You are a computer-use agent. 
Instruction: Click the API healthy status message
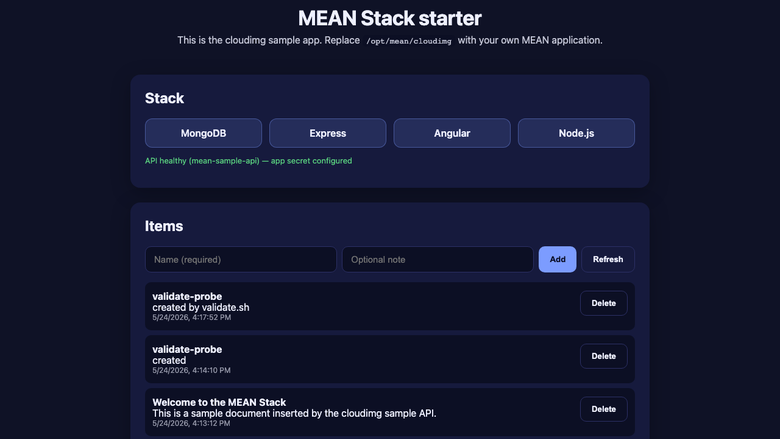(248, 161)
